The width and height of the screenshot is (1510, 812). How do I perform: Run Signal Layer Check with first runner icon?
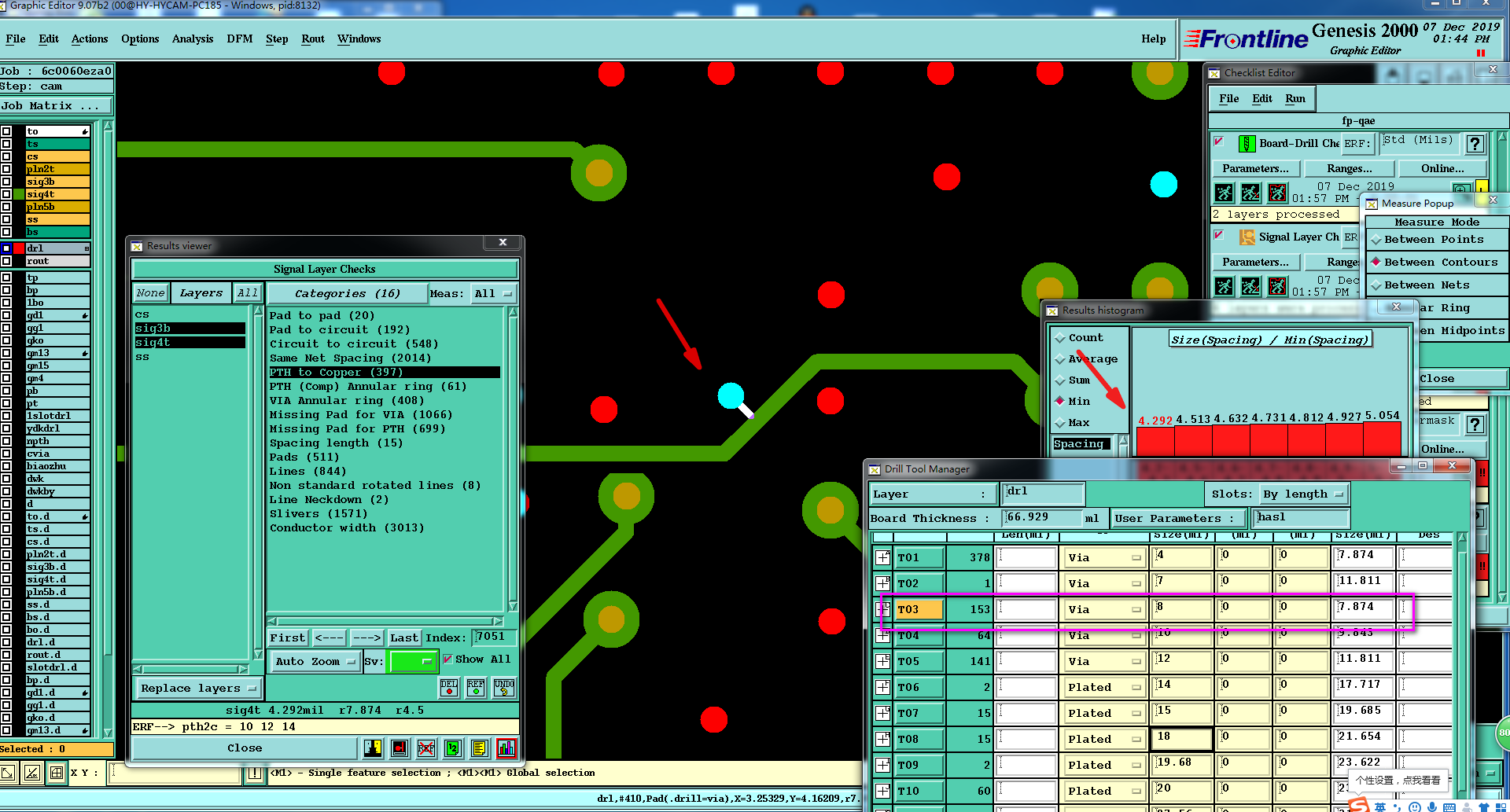[x=1225, y=286]
